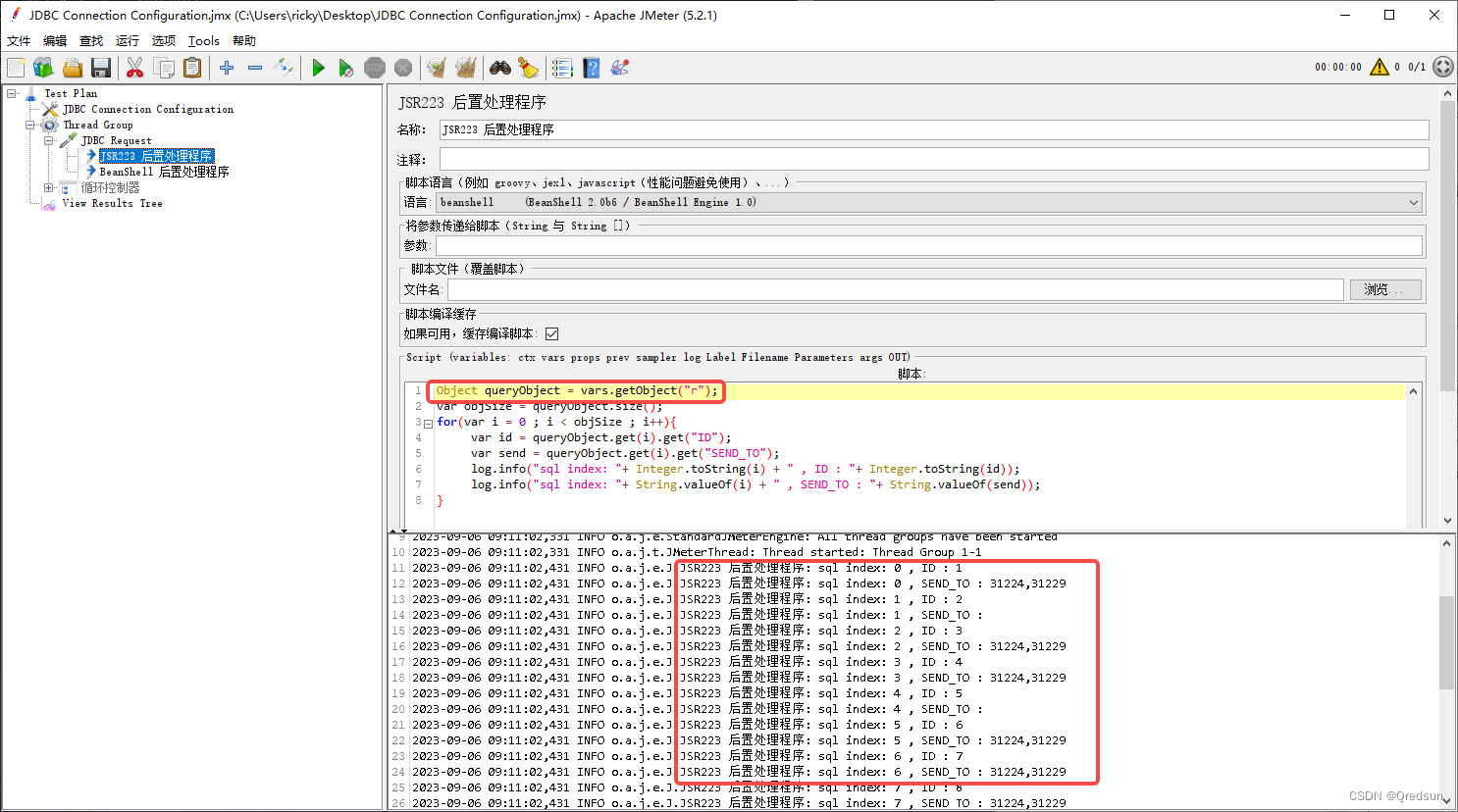Save the test plan with floppy icon

(100, 68)
